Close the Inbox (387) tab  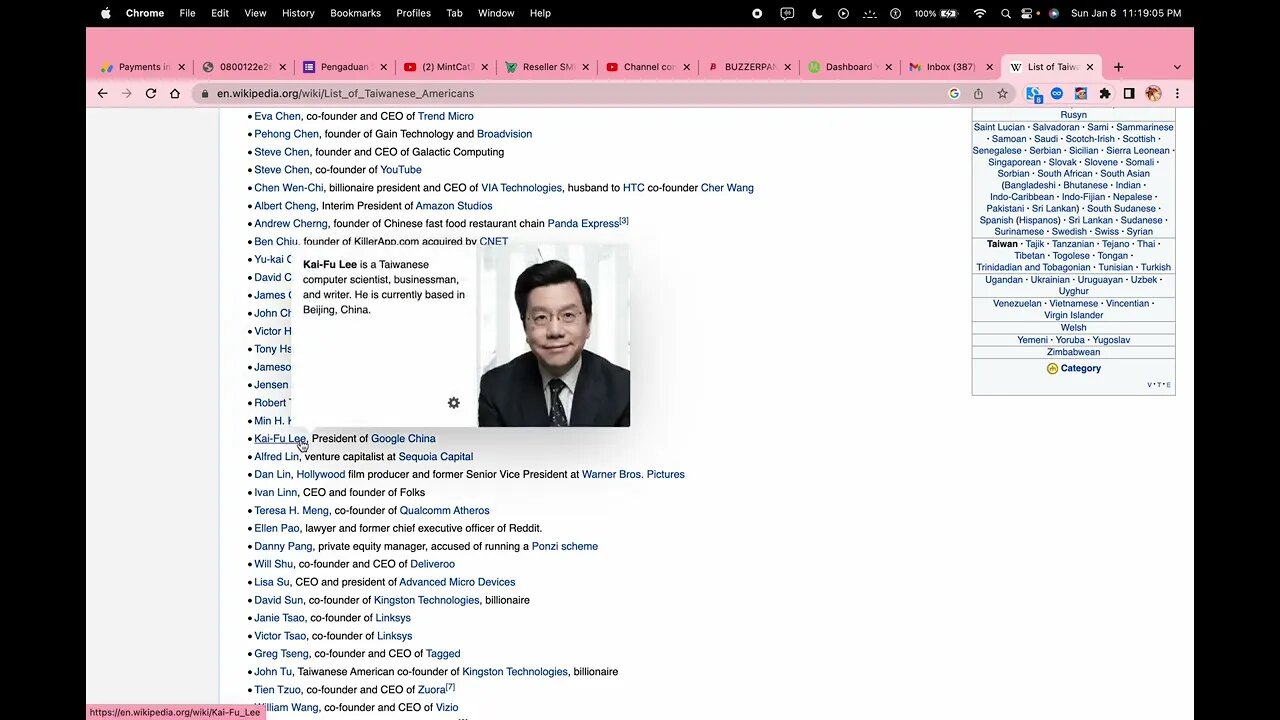(x=990, y=67)
